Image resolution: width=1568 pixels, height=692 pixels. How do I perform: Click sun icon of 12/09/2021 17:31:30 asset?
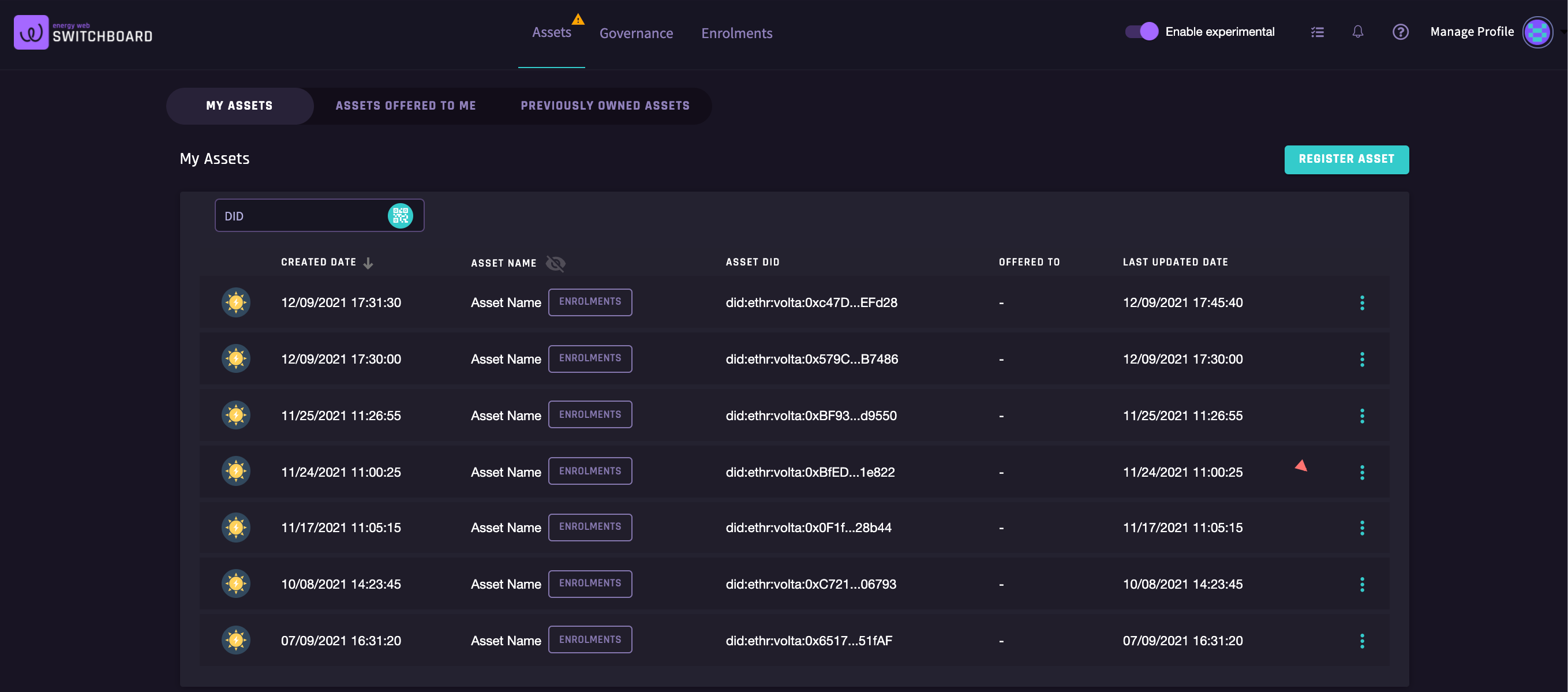pyautogui.click(x=235, y=302)
